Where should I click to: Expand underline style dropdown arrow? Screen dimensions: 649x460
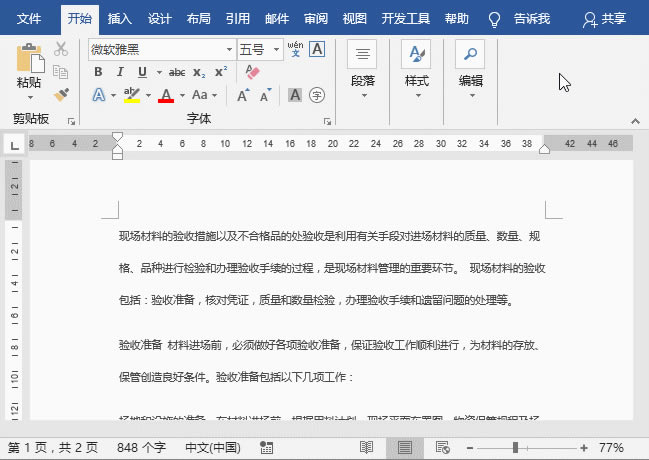point(159,72)
